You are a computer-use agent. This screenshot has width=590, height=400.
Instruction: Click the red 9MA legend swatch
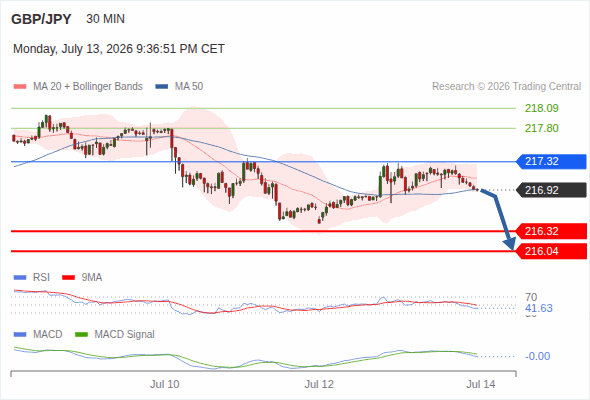coord(68,278)
